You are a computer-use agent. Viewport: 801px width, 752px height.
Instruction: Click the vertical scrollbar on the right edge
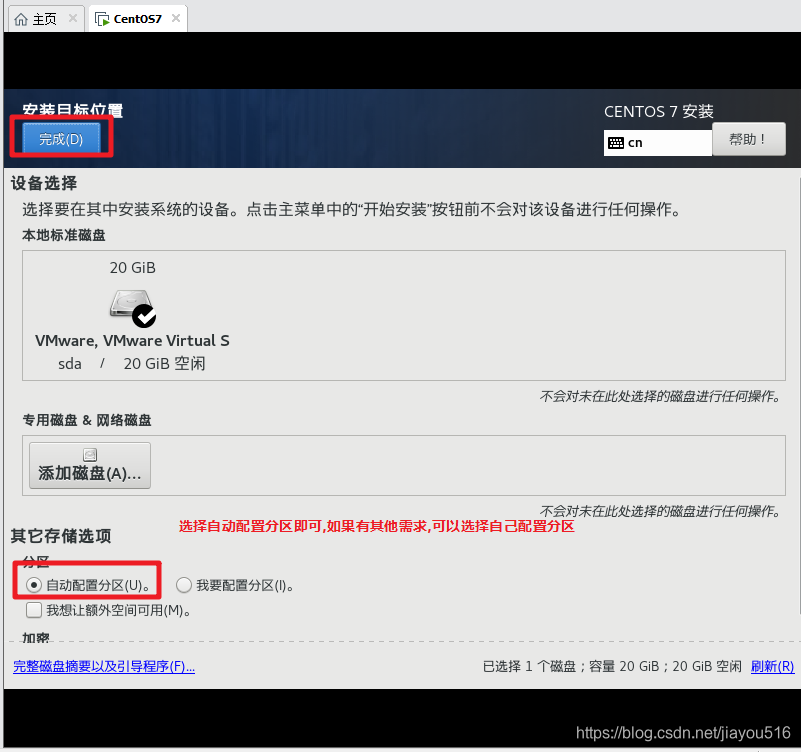click(x=798, y=396)
